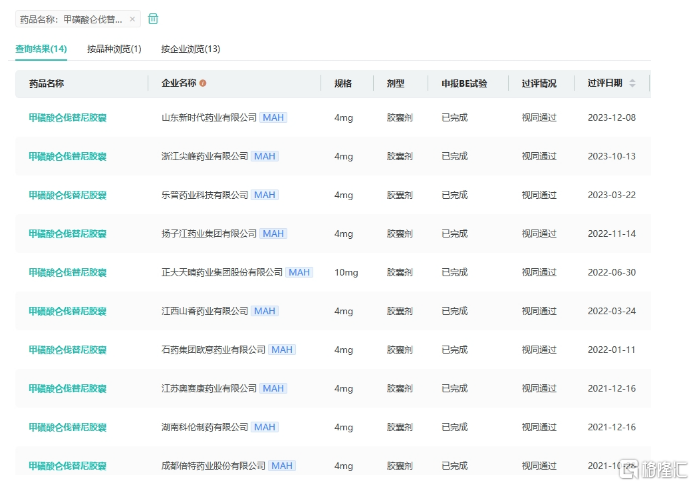This screenshot has width=694, height=486.
Task: Remove the 药品名称 filter tag with its x
Action: click(x=132, y=19)
